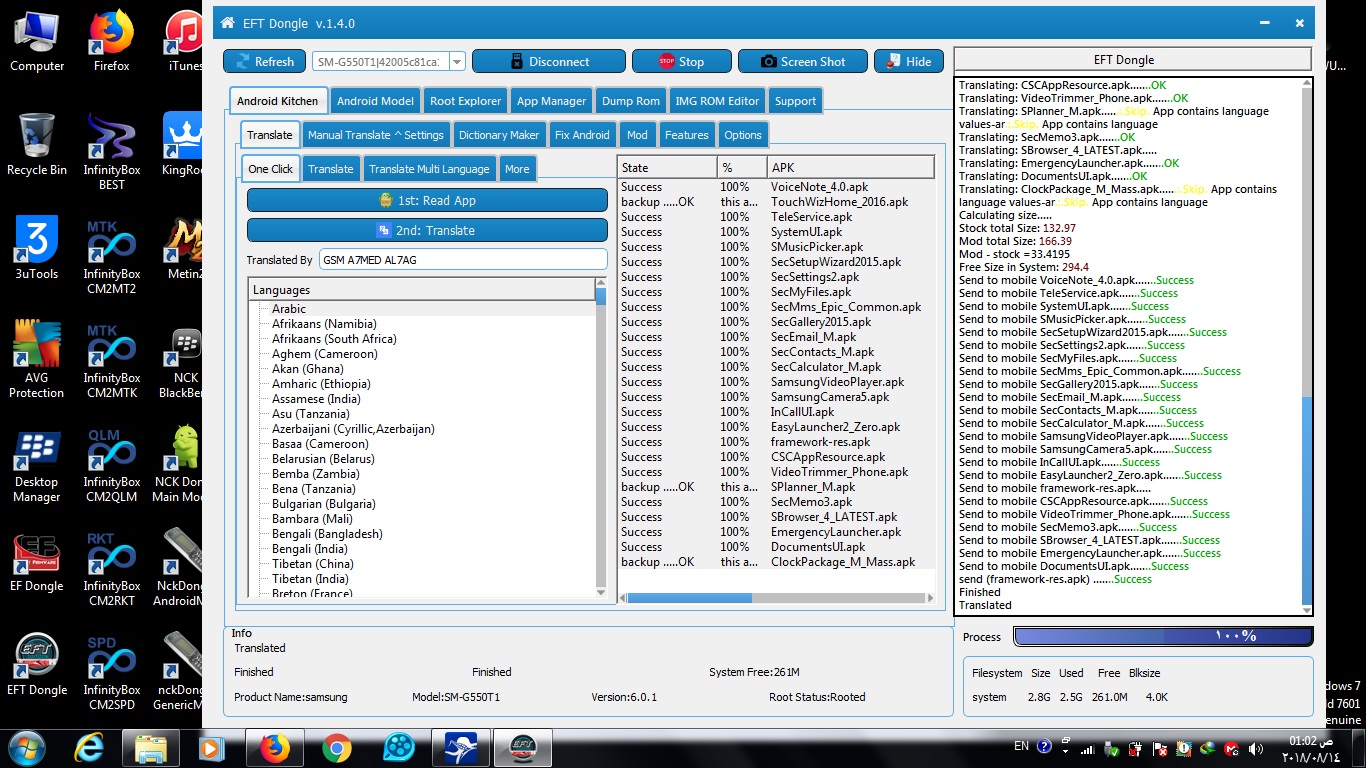Click the EFT Dongle home icon
The height and width of the screenshot is (768, 1366).
pyautogui.click(x=227, y=23)
